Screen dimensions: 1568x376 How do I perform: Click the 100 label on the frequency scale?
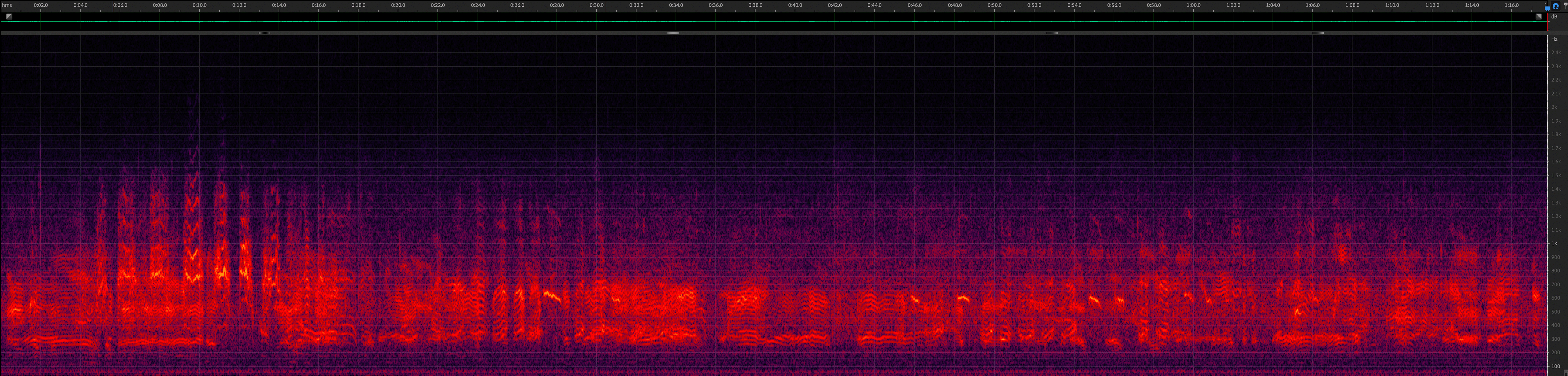point(1555,366)
